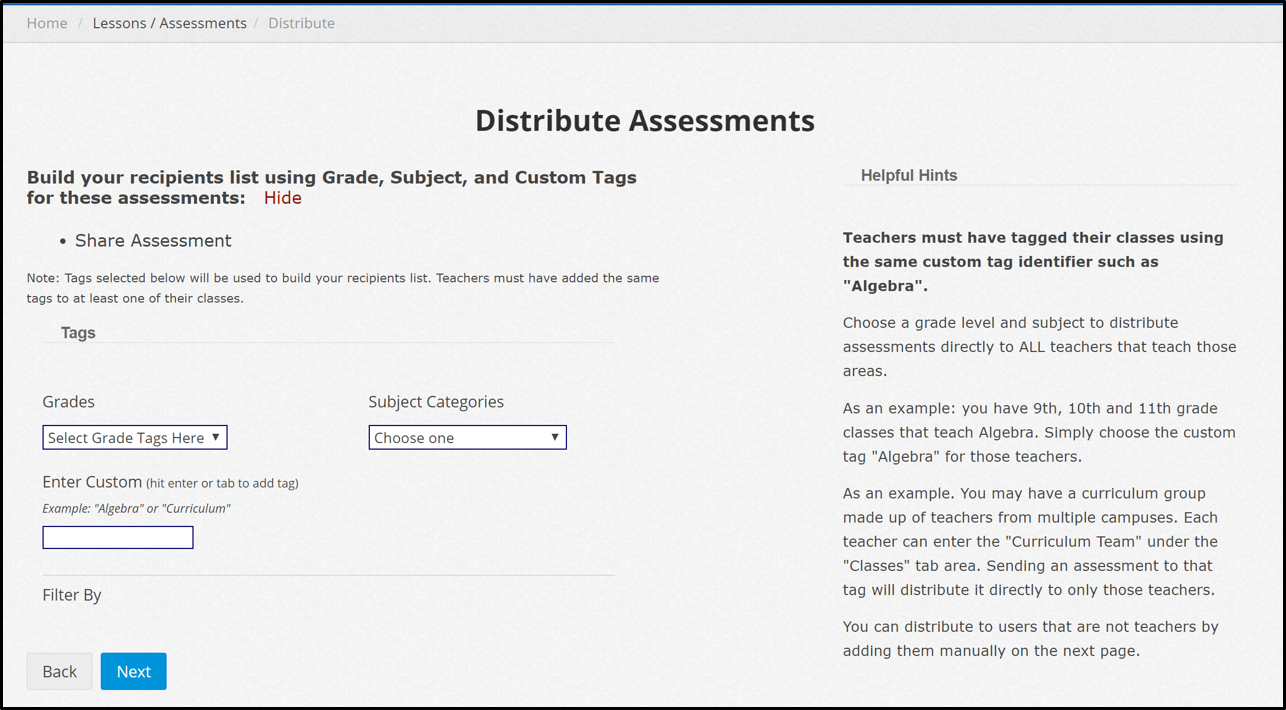Hide the assessments list with Hide link

click(282, 198)
